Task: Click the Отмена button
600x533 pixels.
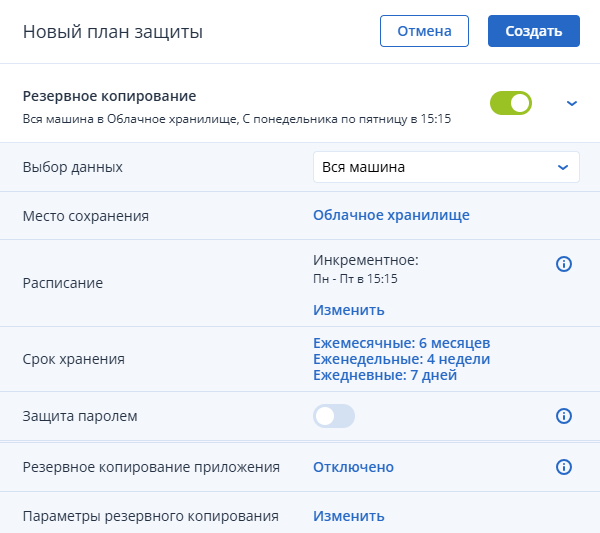Action: [424, 31]
